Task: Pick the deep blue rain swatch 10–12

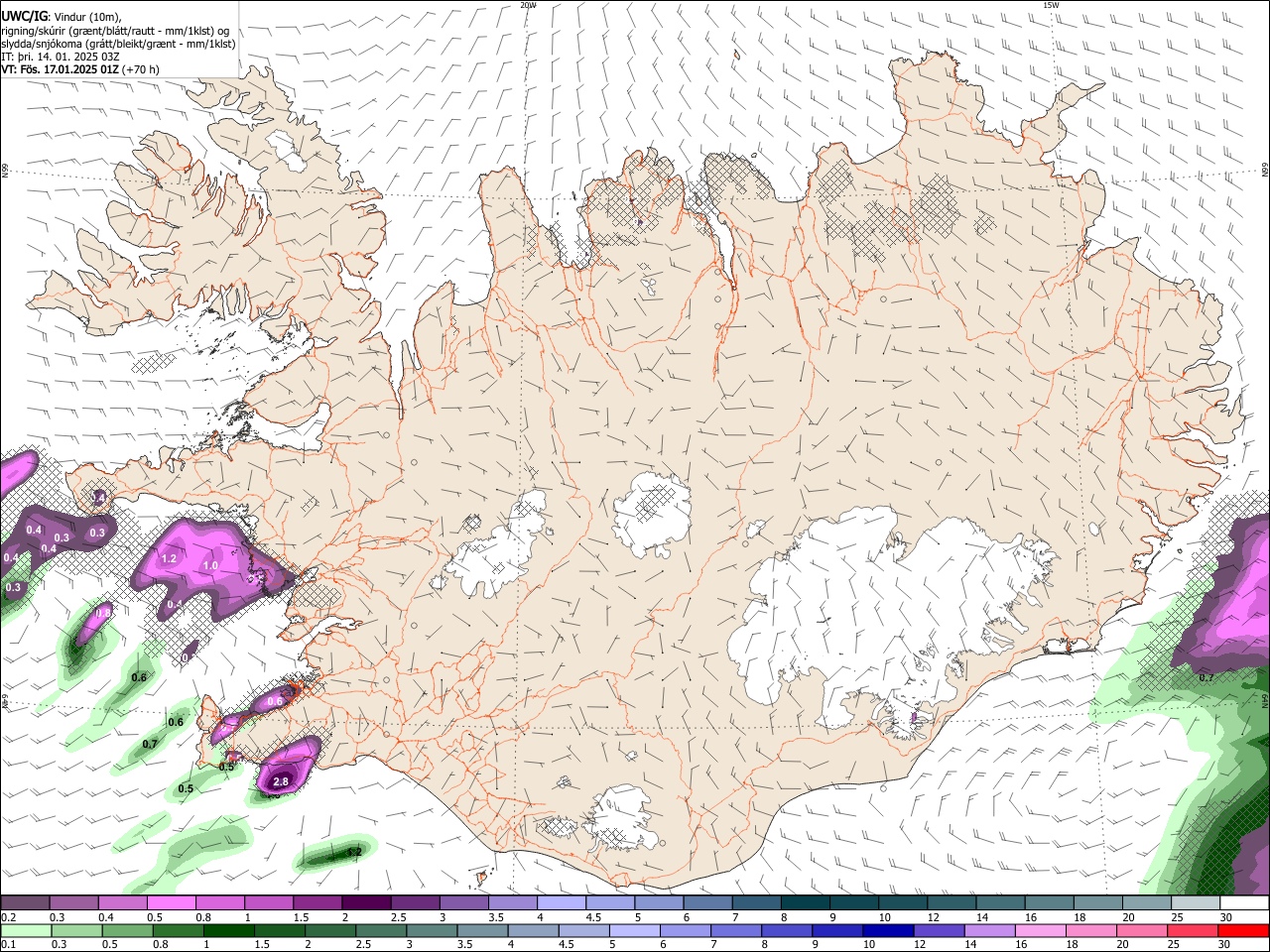Action: 888,930
